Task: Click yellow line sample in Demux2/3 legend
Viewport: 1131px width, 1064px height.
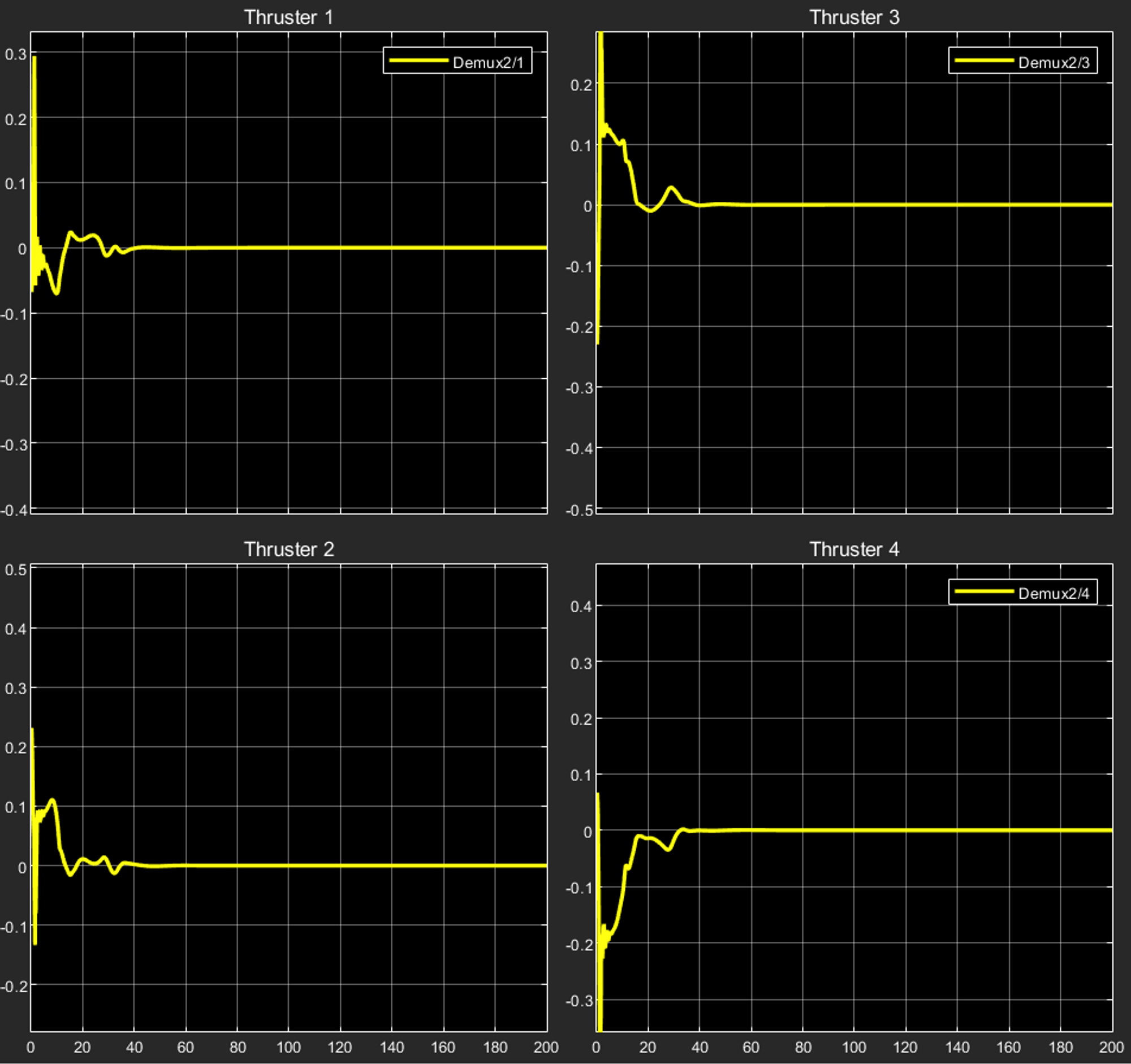Action: click(983, 60)
